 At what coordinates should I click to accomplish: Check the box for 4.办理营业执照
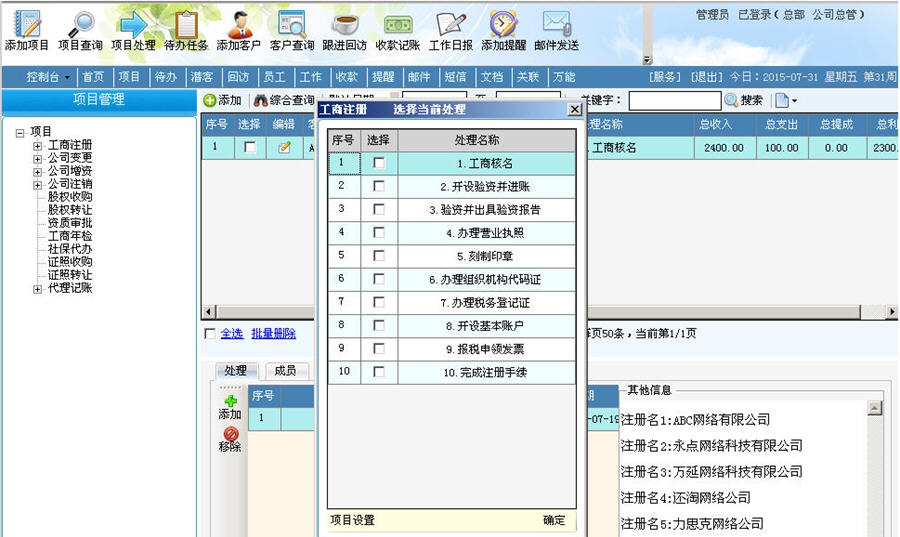379,232
